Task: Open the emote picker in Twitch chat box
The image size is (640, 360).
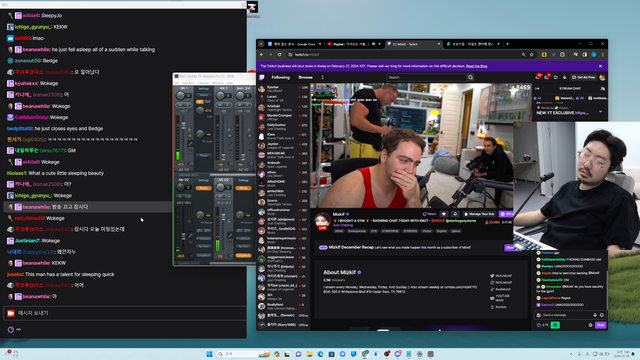Action: tap(602, 315)
